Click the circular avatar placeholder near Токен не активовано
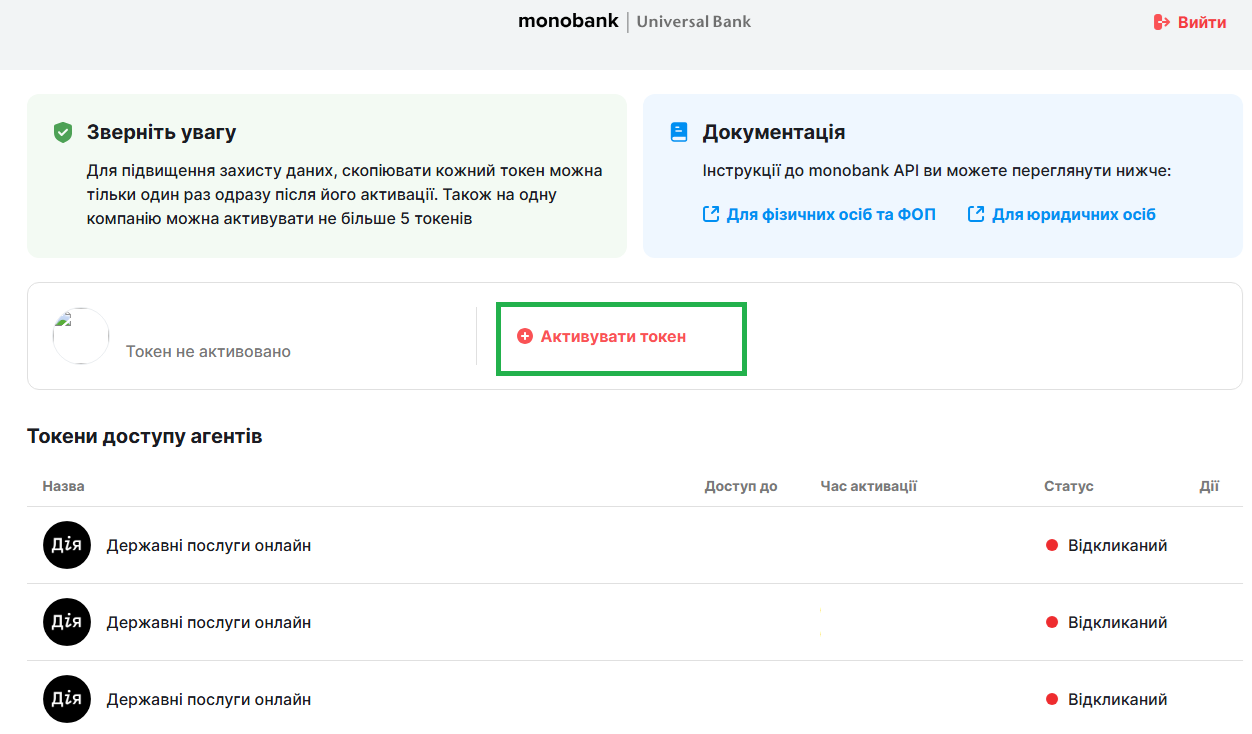1252x734 pixels. coord(80,336)
